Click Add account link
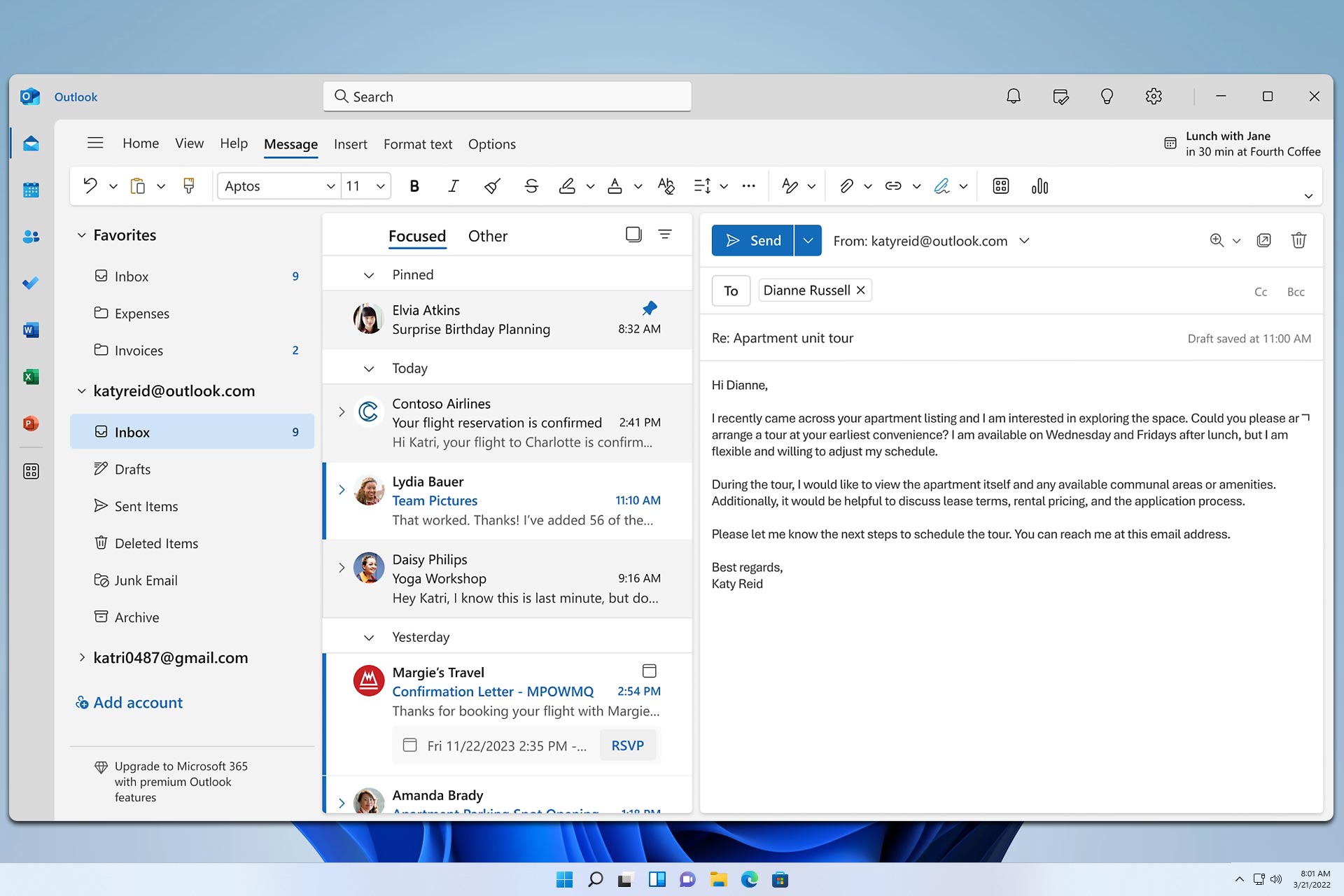Screen dimensions: 1344x896 pyautogui.click(x=138, y=703)
